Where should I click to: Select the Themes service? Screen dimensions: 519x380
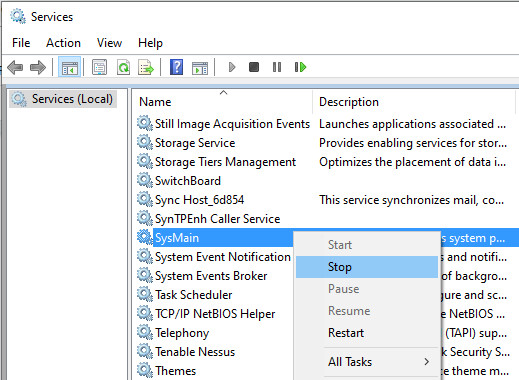pyautogui.click(x=175, y=371)
